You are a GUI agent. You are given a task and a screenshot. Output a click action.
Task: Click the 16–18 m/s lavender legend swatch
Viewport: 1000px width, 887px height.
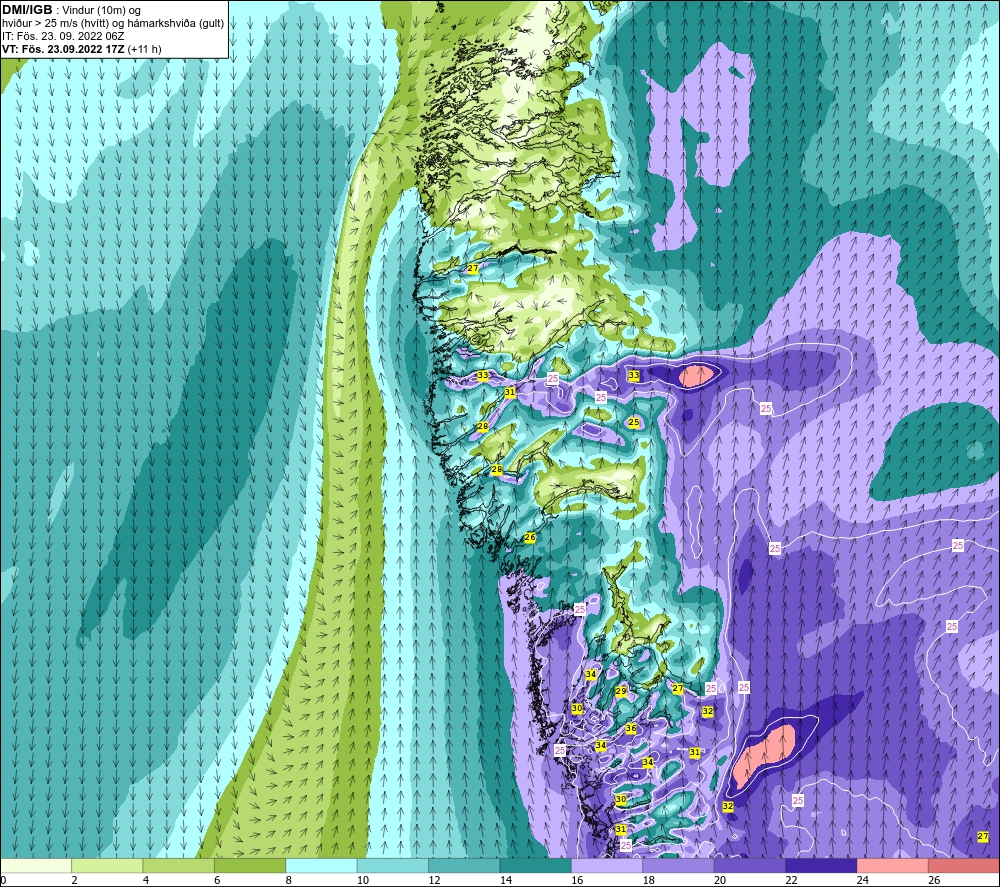607,865
